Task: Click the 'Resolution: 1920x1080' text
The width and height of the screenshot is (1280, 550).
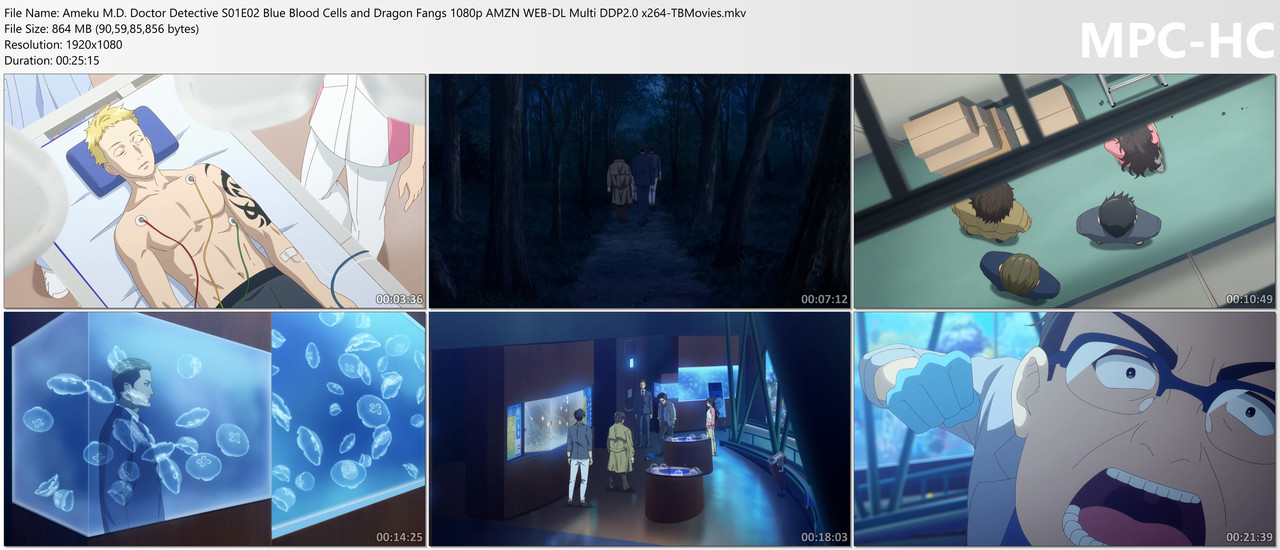Action: point(64,45)
